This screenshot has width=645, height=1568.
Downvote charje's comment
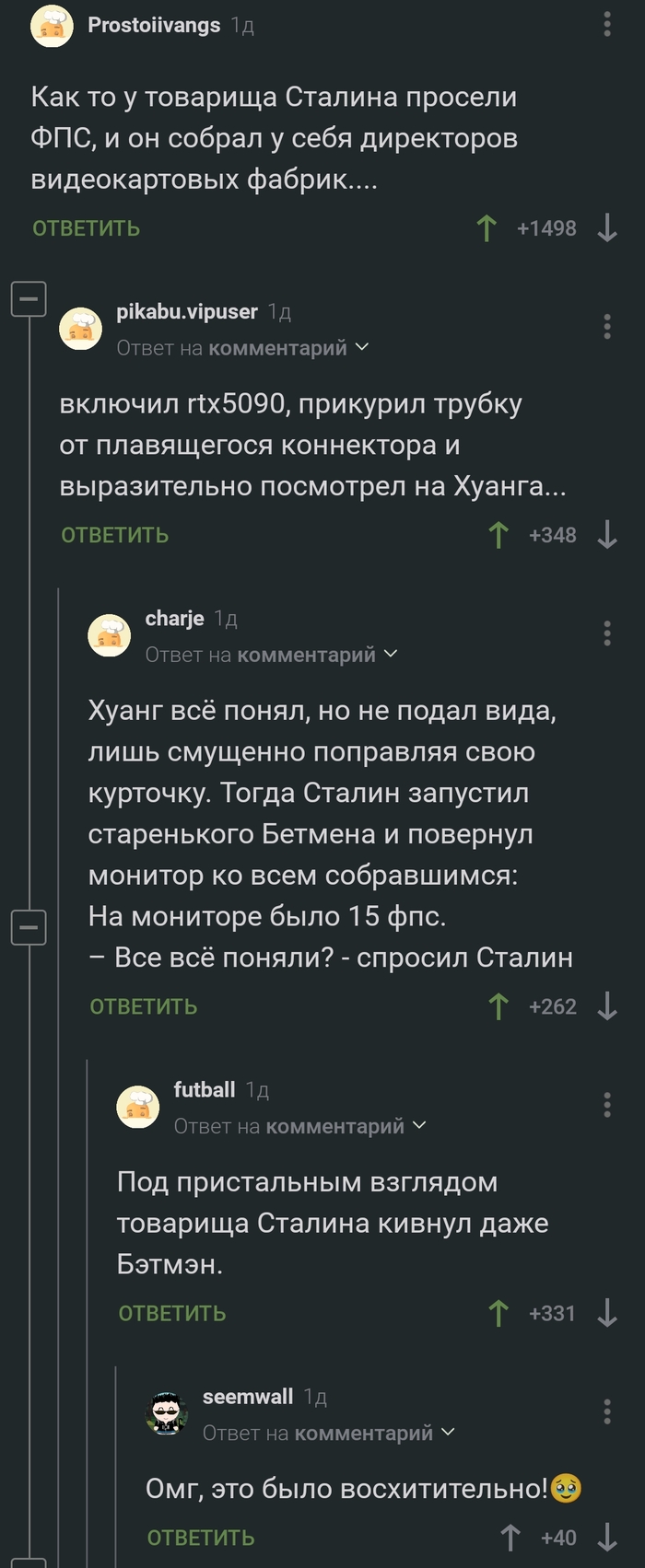point(607,1005)
